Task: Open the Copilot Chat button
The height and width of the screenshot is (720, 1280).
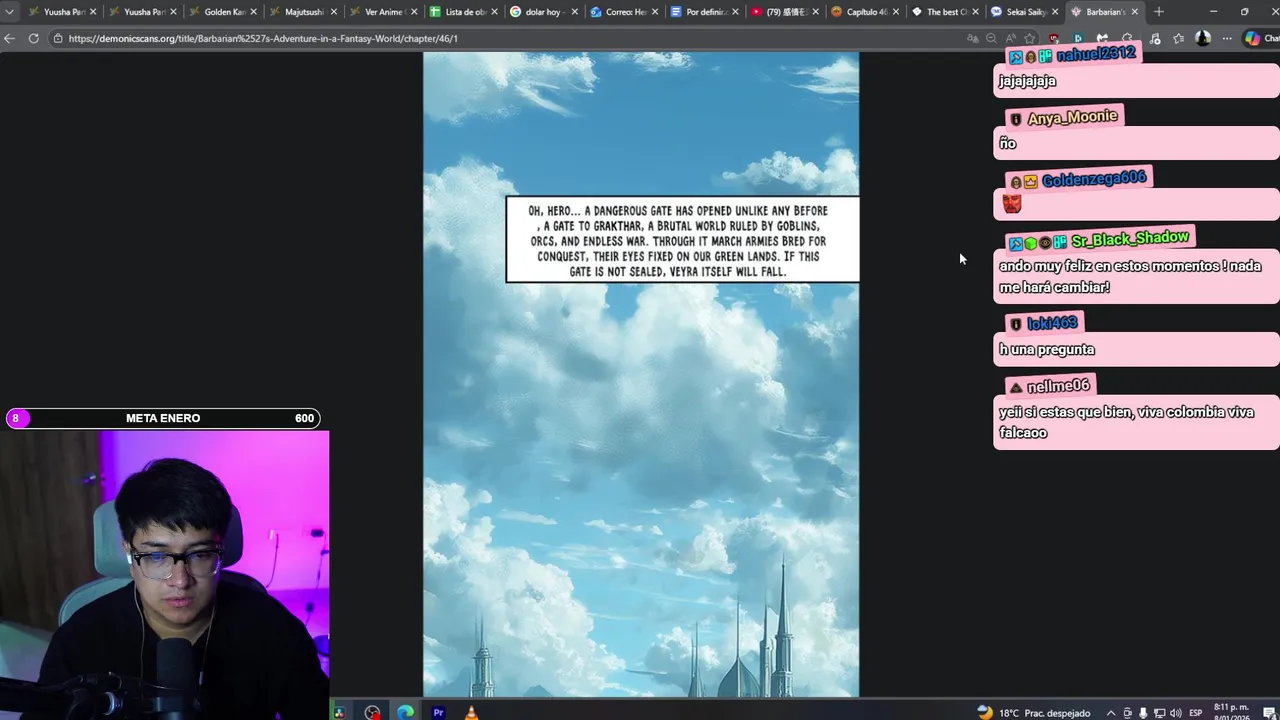Action: pos(1261,38)
